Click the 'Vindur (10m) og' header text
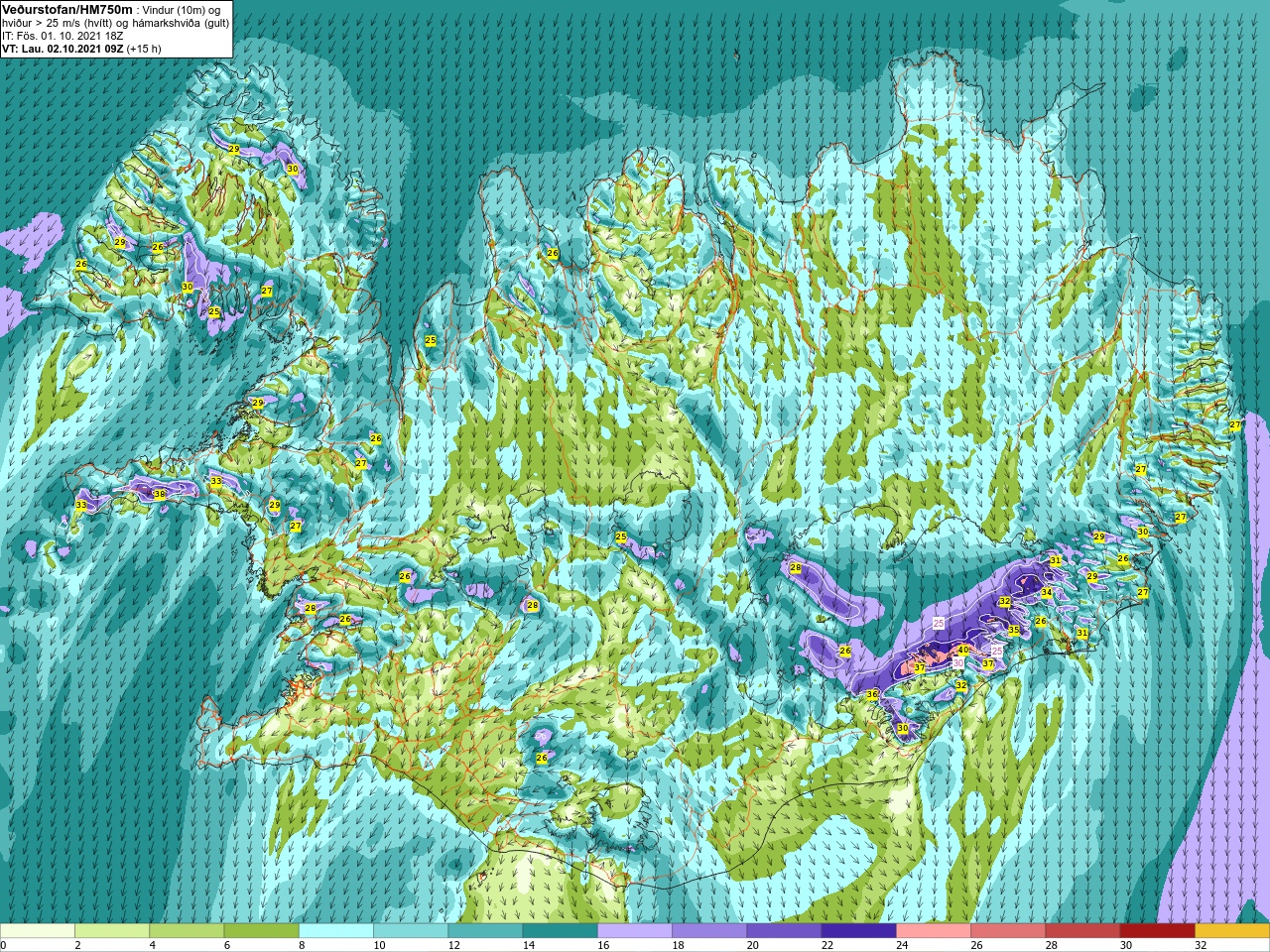The height and width of the screenshot is (952, 1270). click(x=181, y=10)
